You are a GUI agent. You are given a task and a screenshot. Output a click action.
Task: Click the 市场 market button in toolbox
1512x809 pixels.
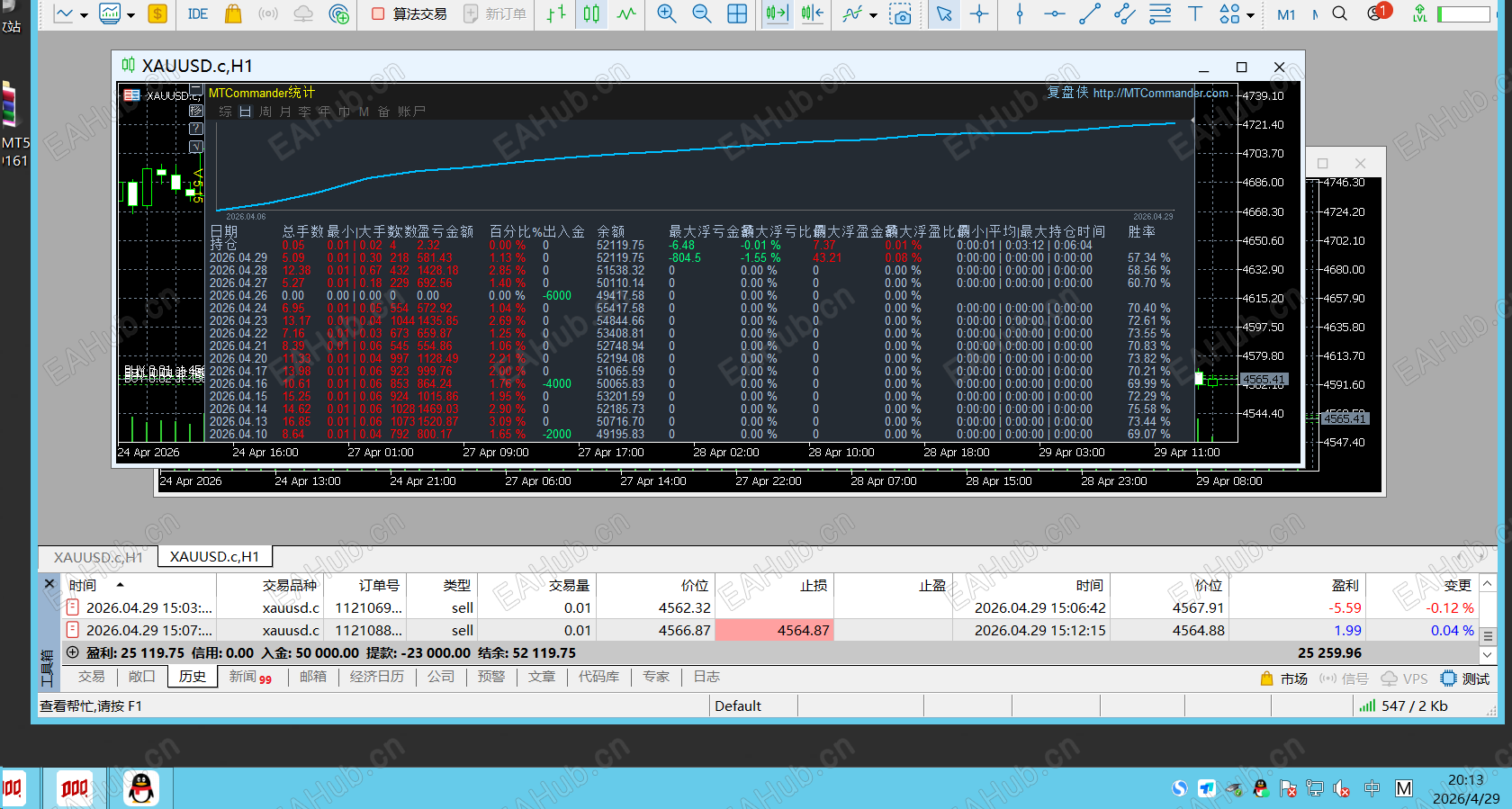click(x=1283, y=679)
